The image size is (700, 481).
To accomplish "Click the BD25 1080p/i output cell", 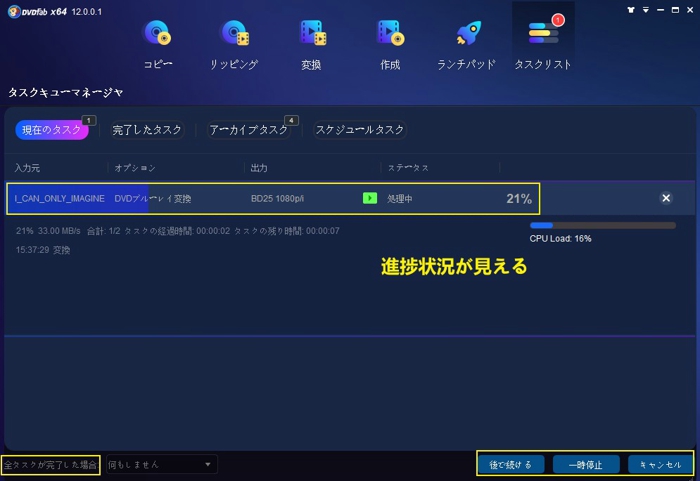I will pyautogui.click(x=277, y=199).
